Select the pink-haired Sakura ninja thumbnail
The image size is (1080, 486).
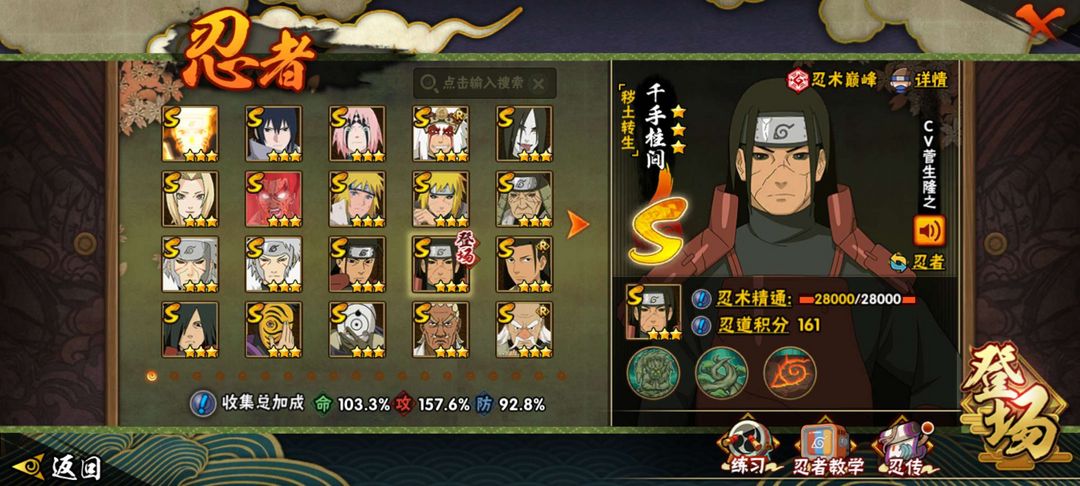pyautogui.click(x=357, y=134)
